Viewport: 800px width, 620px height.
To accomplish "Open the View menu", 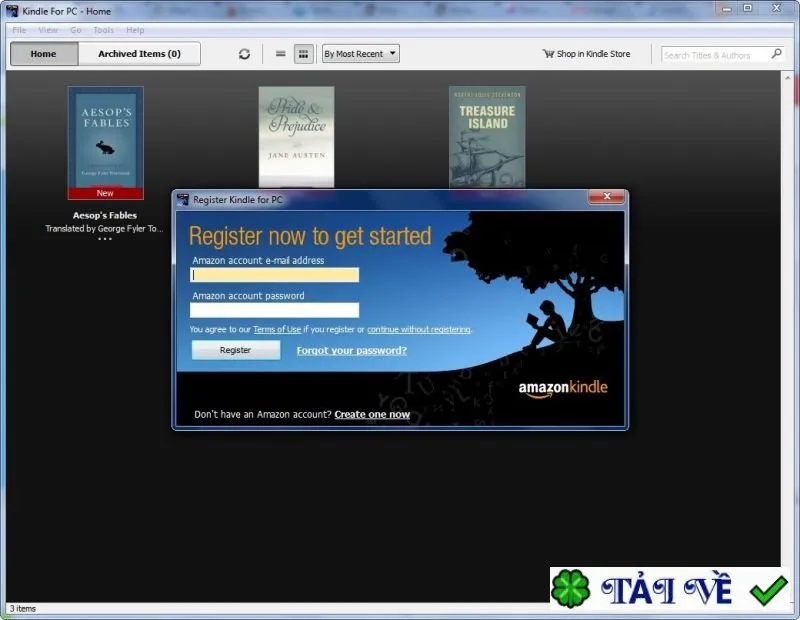I will 48,30.
